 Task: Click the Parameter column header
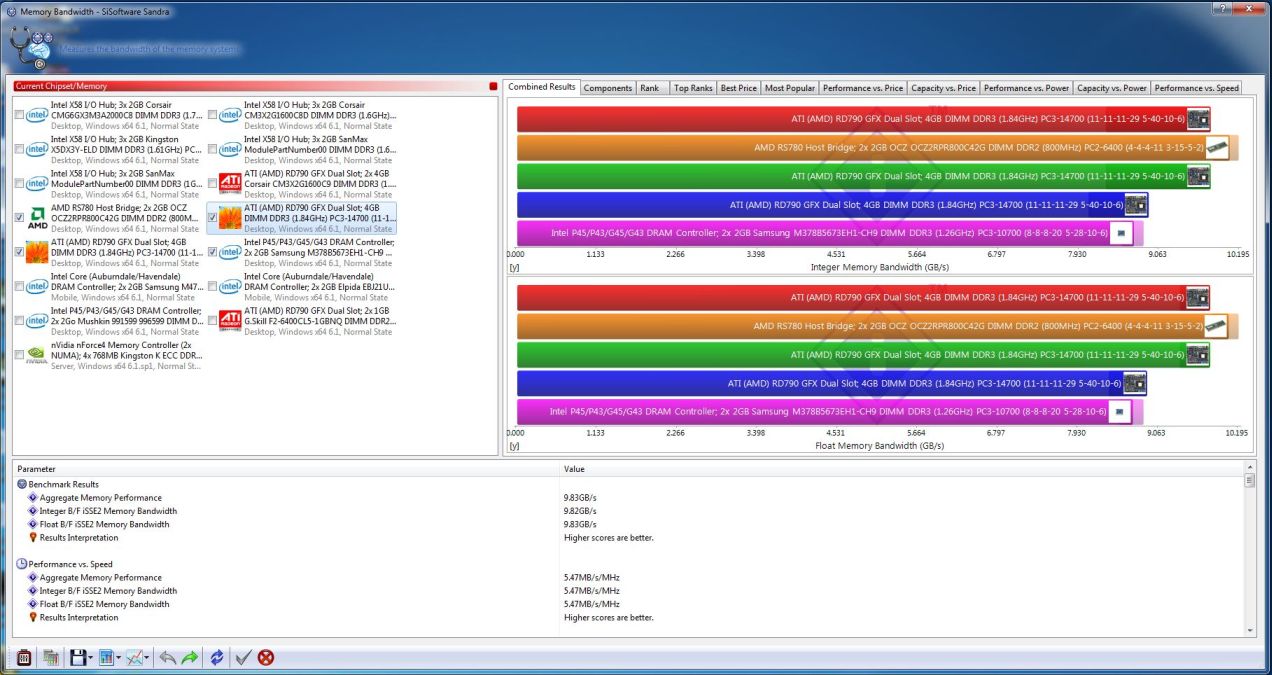click(286, 469)
